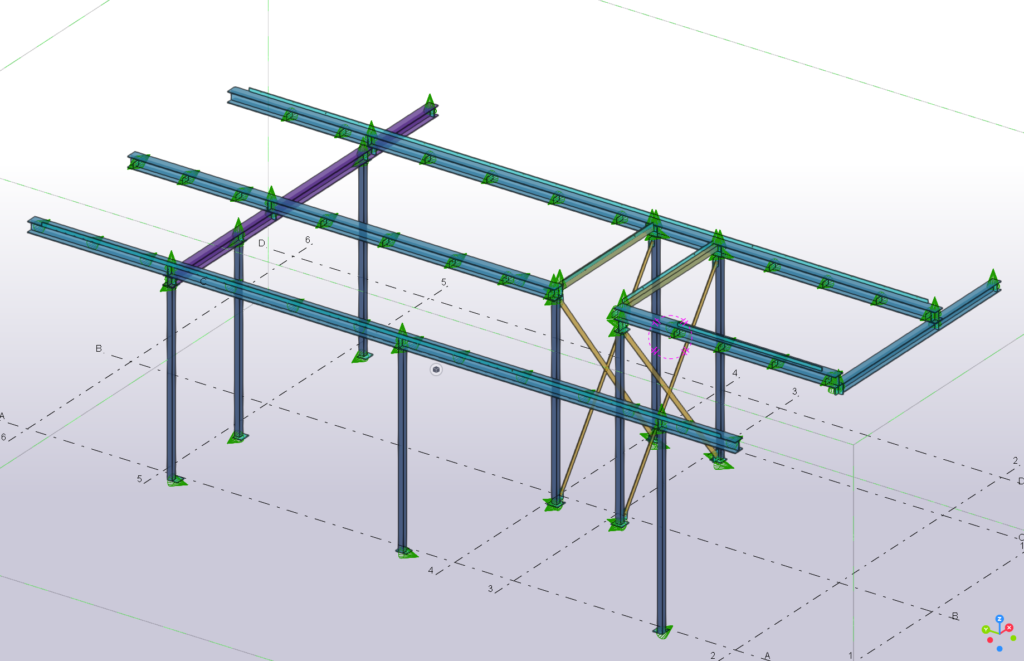Screen dimensions: 1024x661
Task: Click the red X axis gizmo handle
Action: pos(1010,628)
